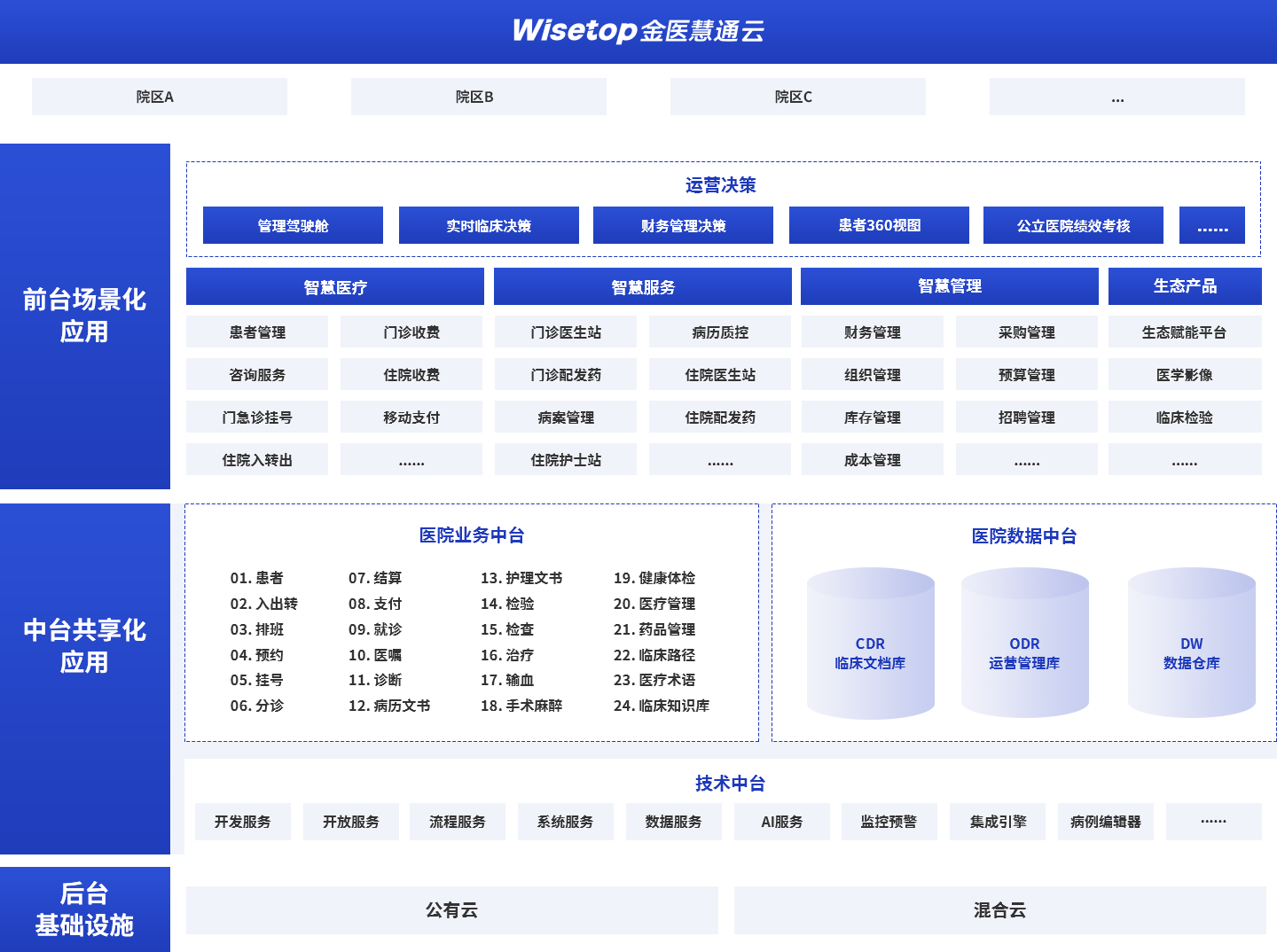Image resolution: width=1277 pixels, height=952 pixels.
Task: Click the 移动支付 cell
Action: point(411,417)
